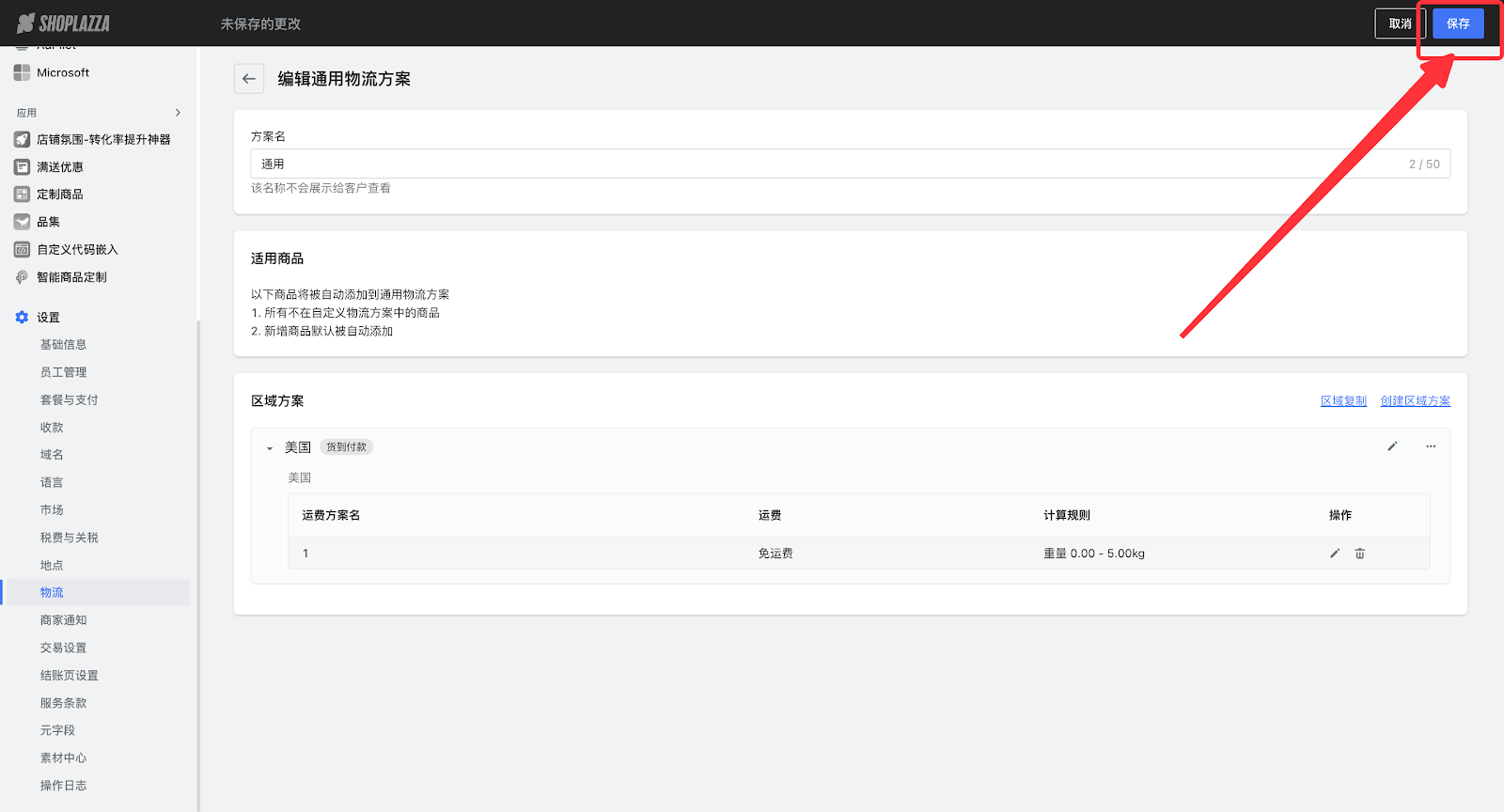Viewport: 1504px width, 812px height.
Task: Click the 保存 button
Action: click(1457, 23)
